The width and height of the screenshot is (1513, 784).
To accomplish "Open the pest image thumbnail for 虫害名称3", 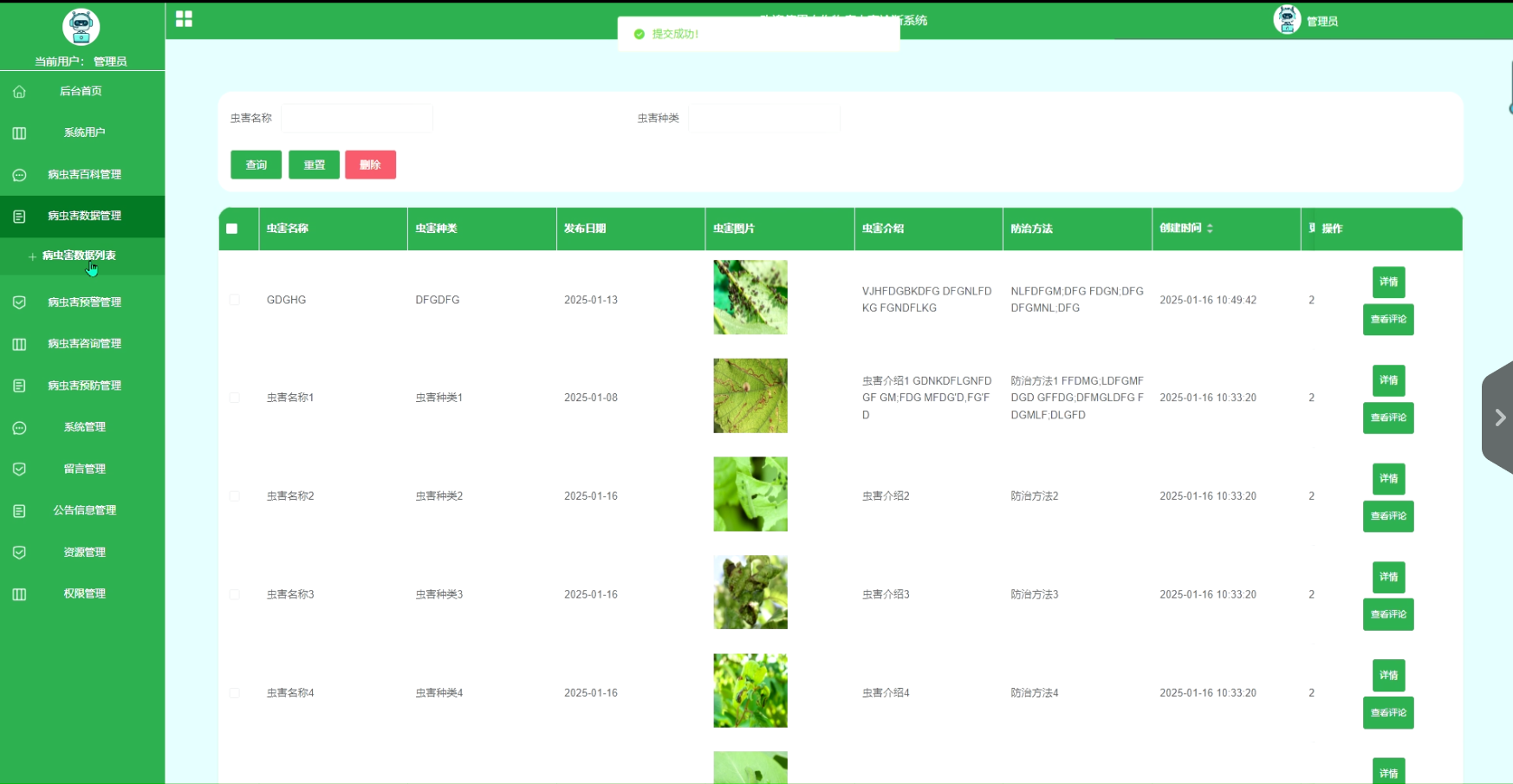I will [750, 593].
